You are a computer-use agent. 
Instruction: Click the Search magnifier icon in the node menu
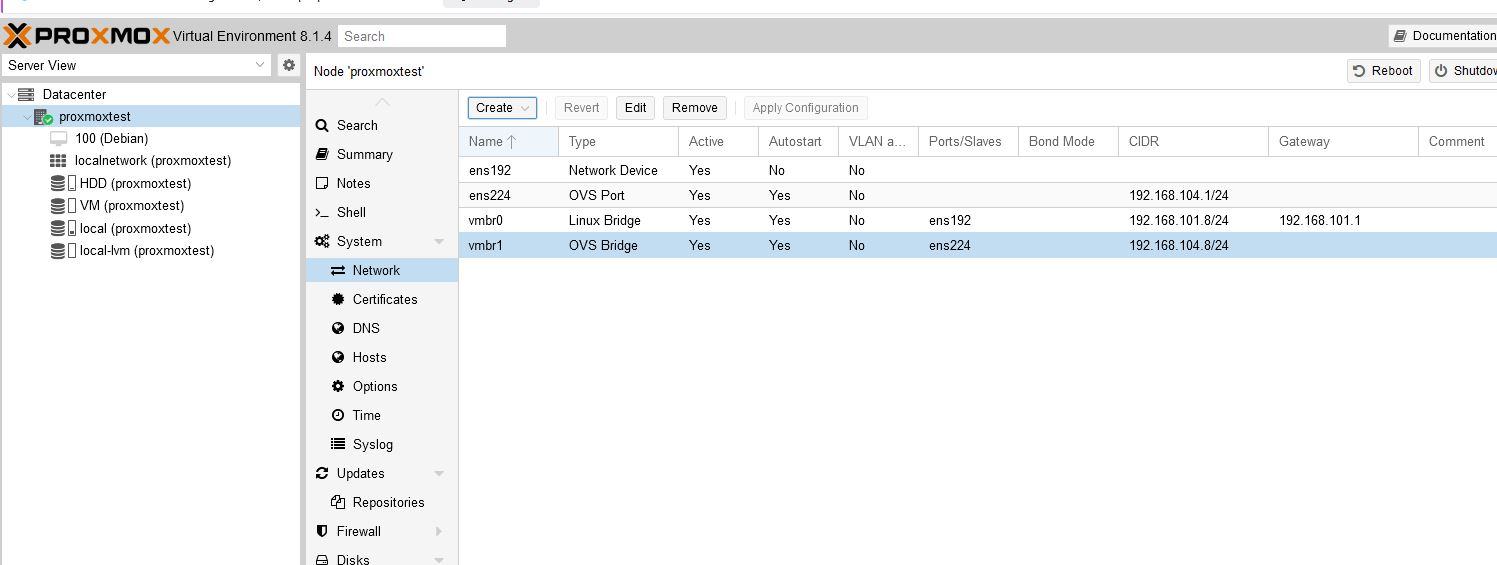pos(322,125)
